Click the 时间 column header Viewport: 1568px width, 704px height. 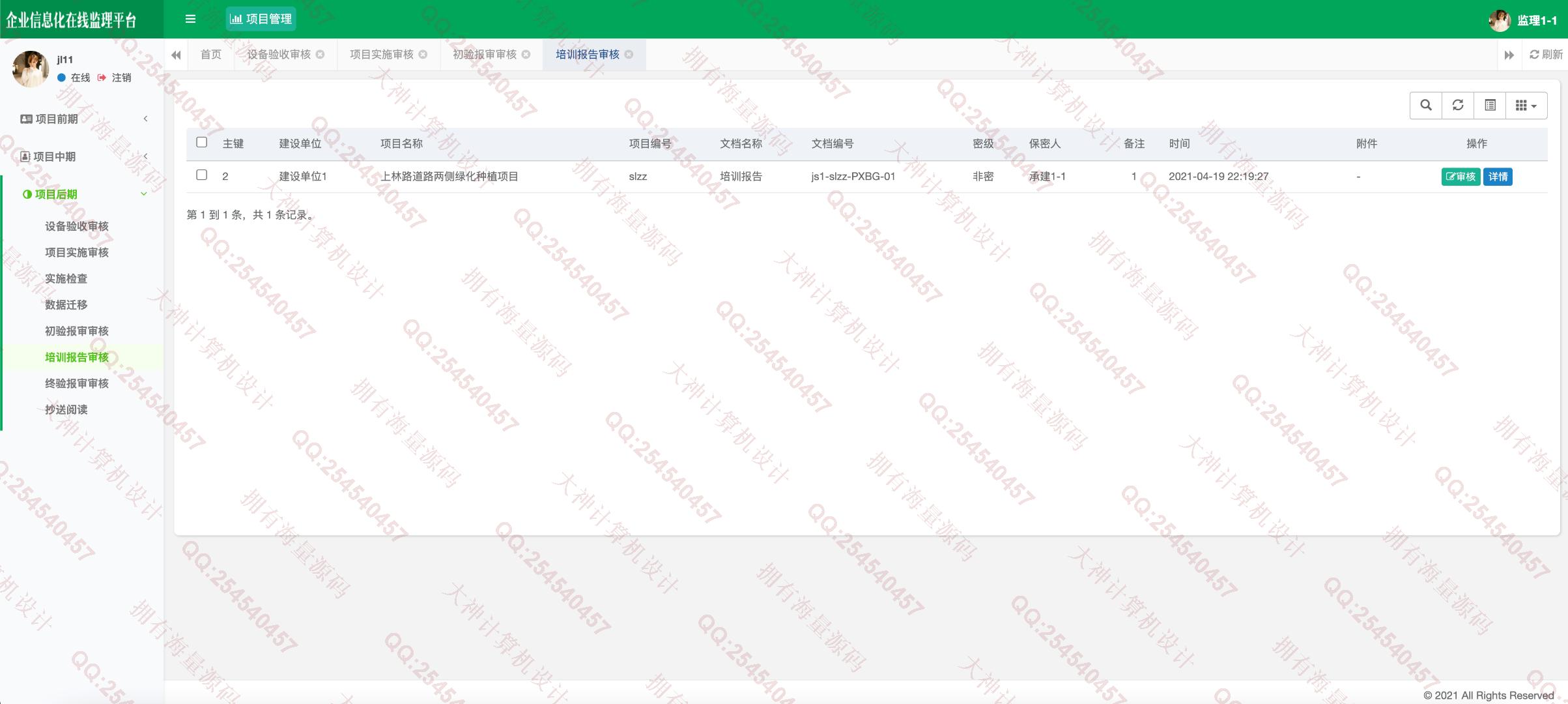point(1179,143)
